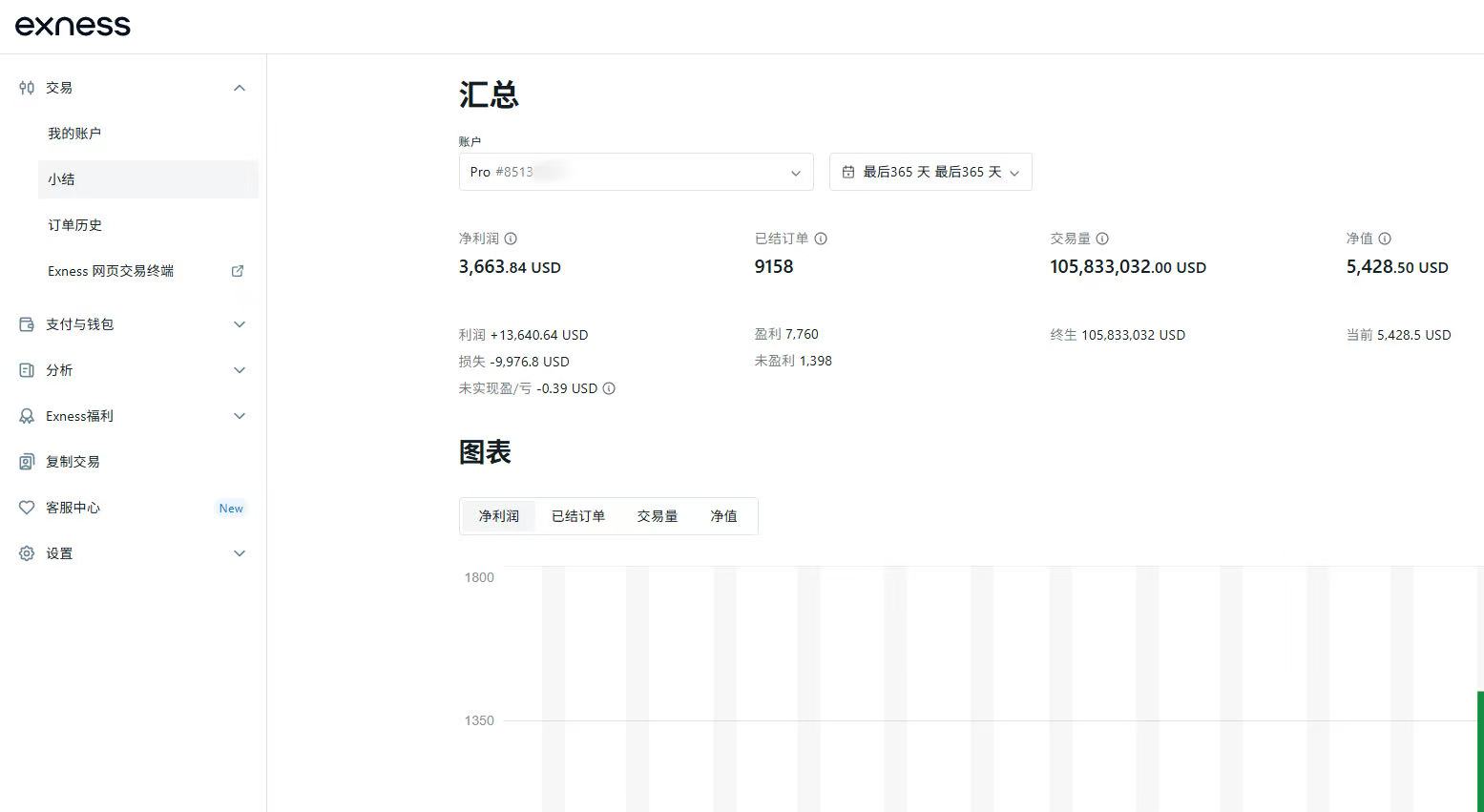Image resolution: width=1484 pixels, height=812 pixels.
Task: Open the 最后365 天 date range dropdown
Action: 930,172
